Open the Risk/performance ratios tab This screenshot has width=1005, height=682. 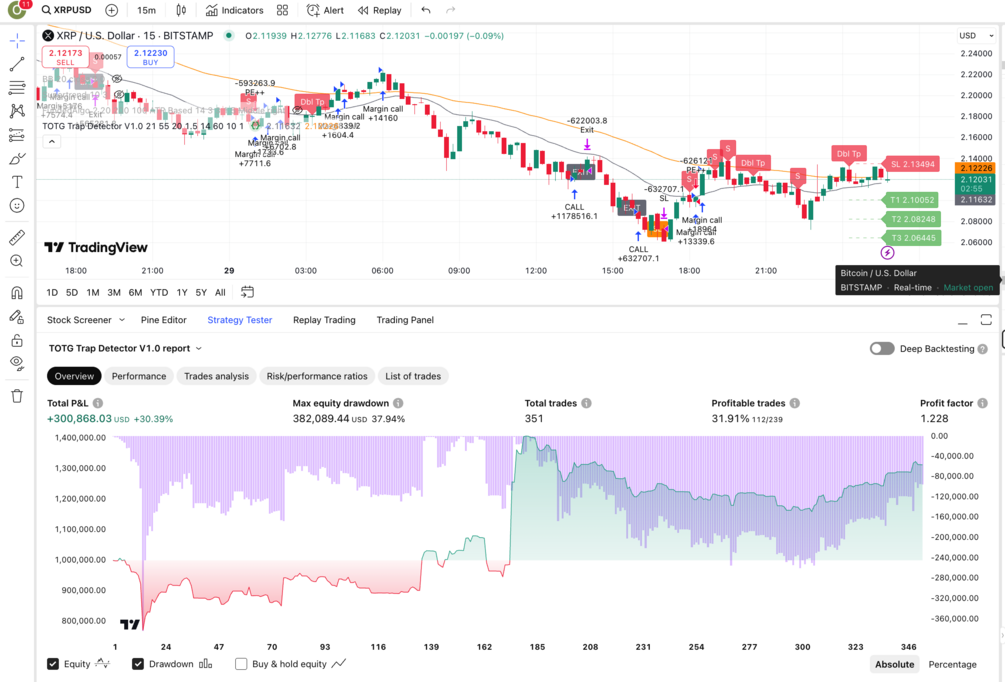pyautogui.click(x=317, y=376)
